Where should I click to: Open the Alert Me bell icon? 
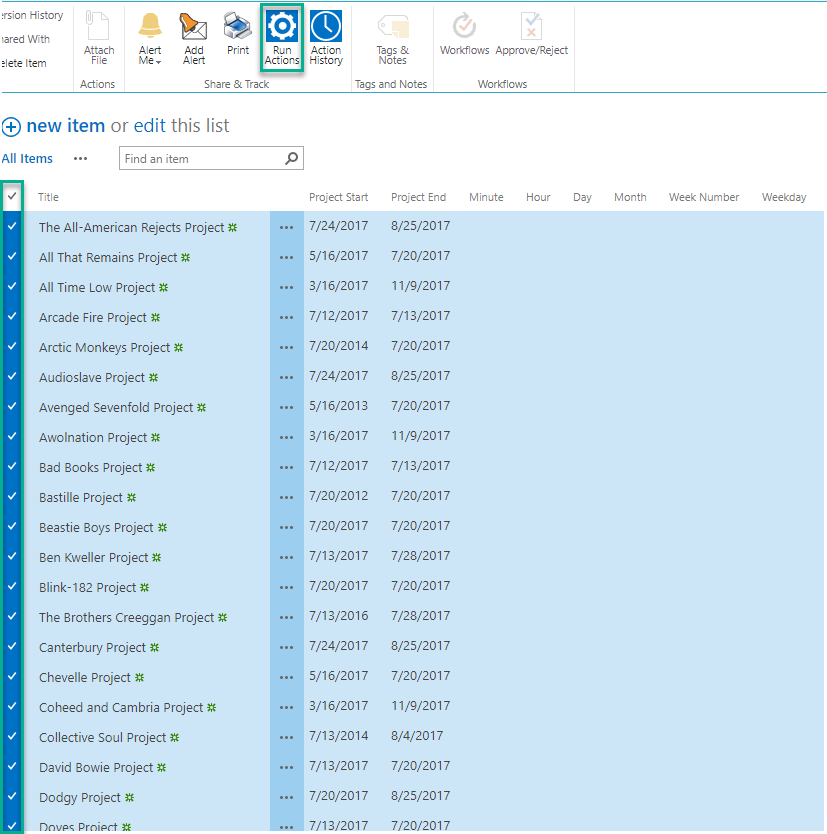[150, 26]
